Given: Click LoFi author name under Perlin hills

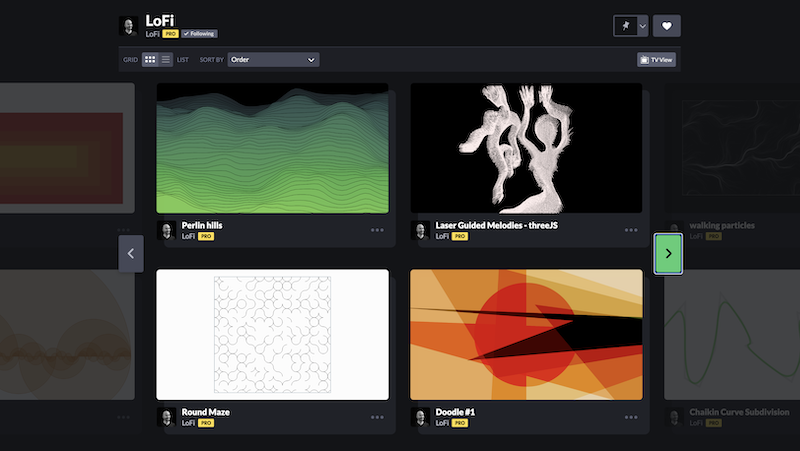Looking at the screenshot, I should [x=188, y=236].
